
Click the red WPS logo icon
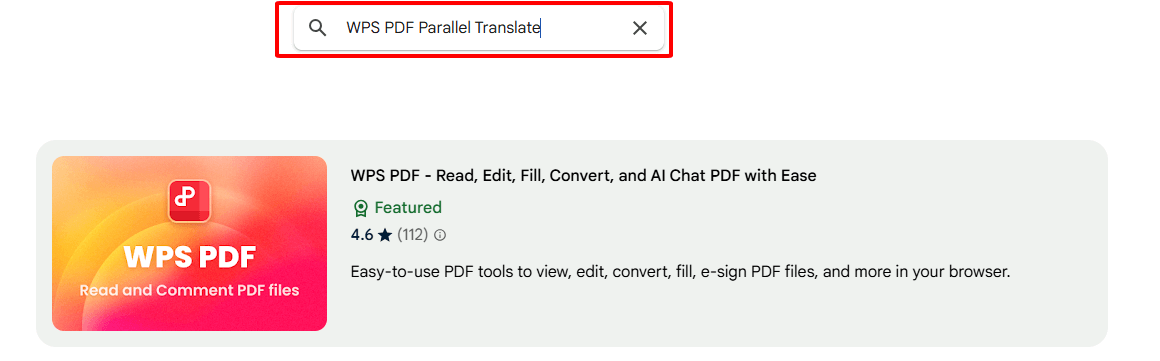[x=189, y=200]
